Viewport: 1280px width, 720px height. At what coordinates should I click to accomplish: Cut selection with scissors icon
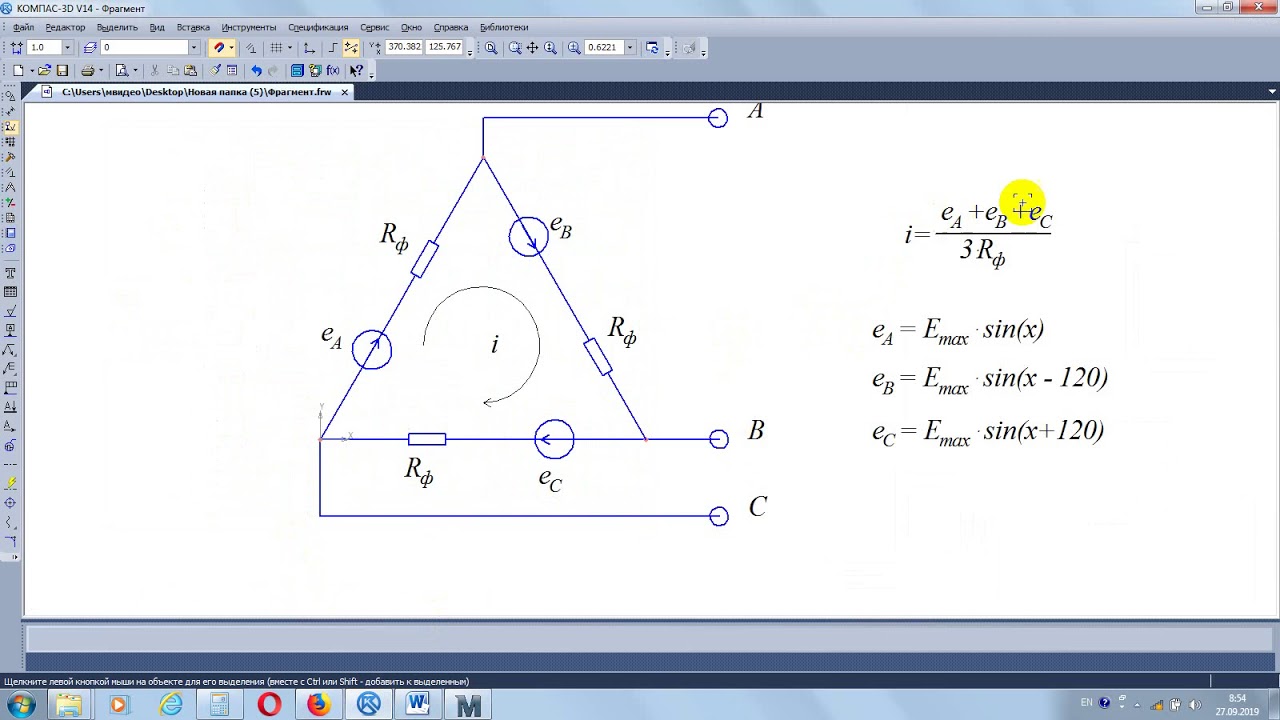click(x=156, y=71)
